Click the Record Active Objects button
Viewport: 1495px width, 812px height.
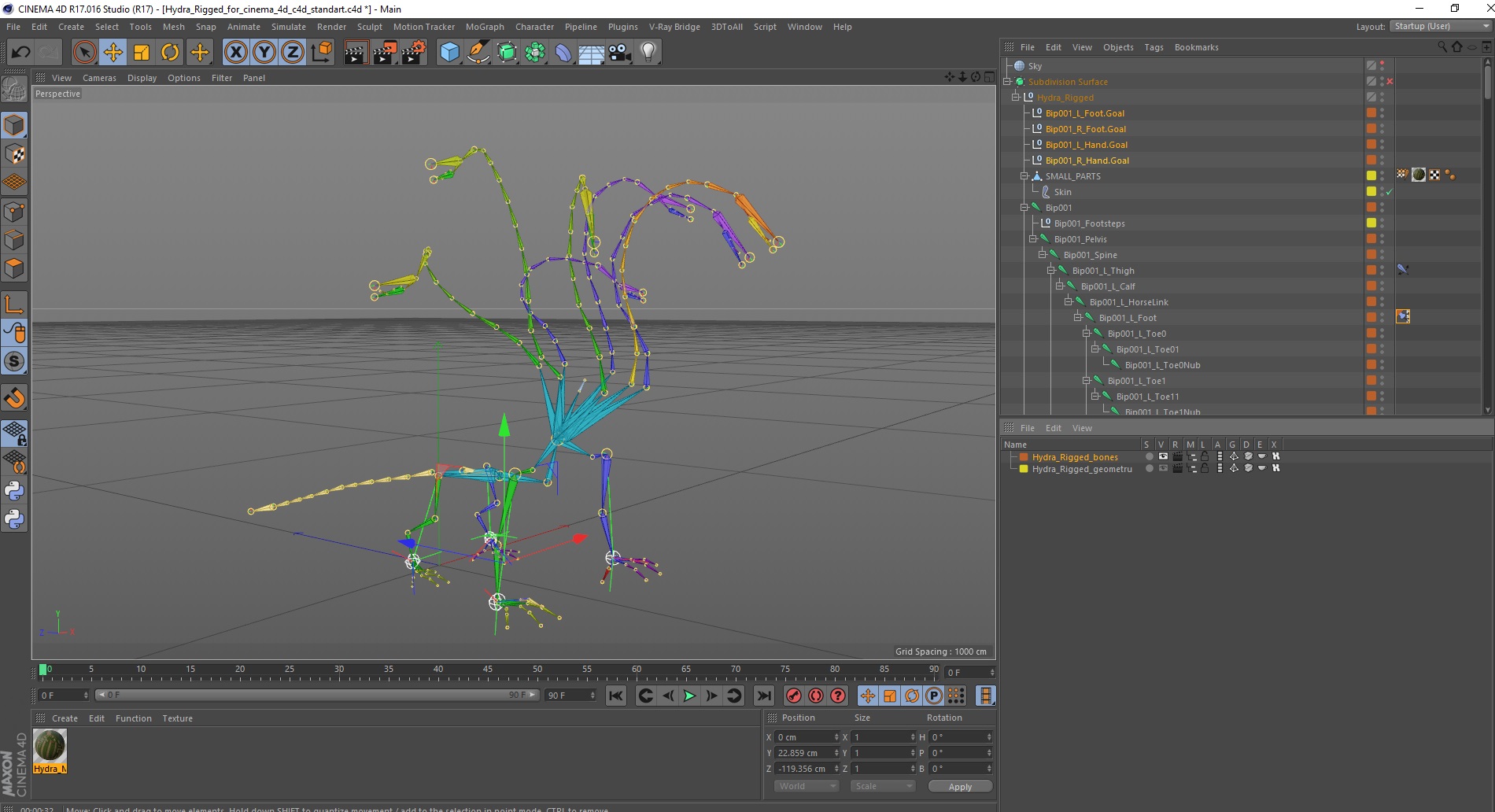click(x=794, y=696)
